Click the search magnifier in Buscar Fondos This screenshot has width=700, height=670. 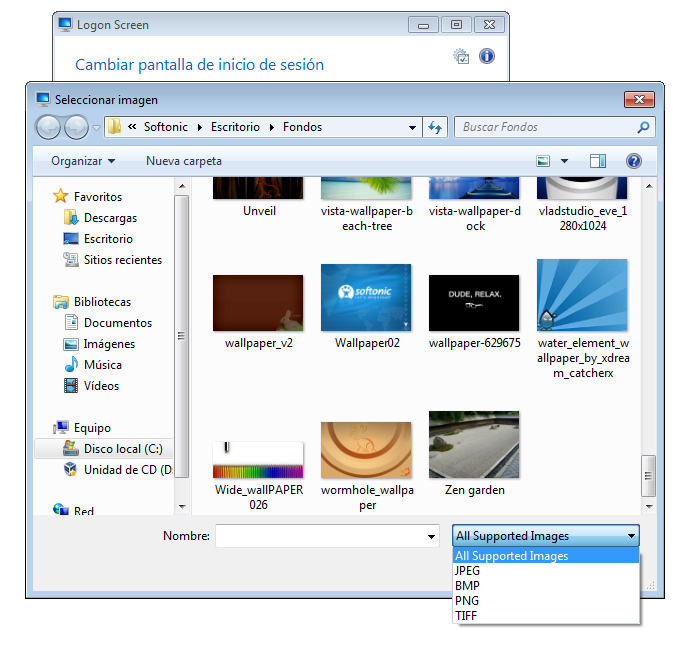[x=643, y=127]
